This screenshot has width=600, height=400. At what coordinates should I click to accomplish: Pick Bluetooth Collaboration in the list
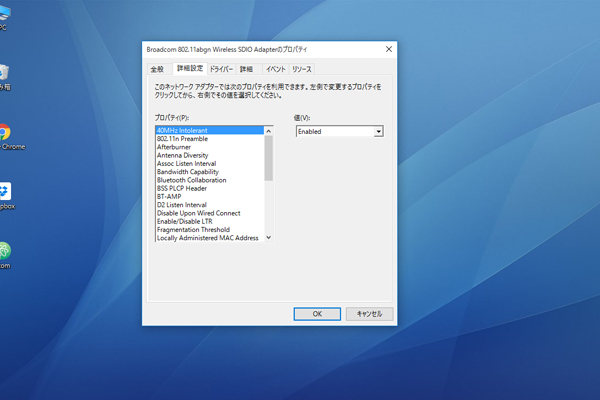[191, 180]
